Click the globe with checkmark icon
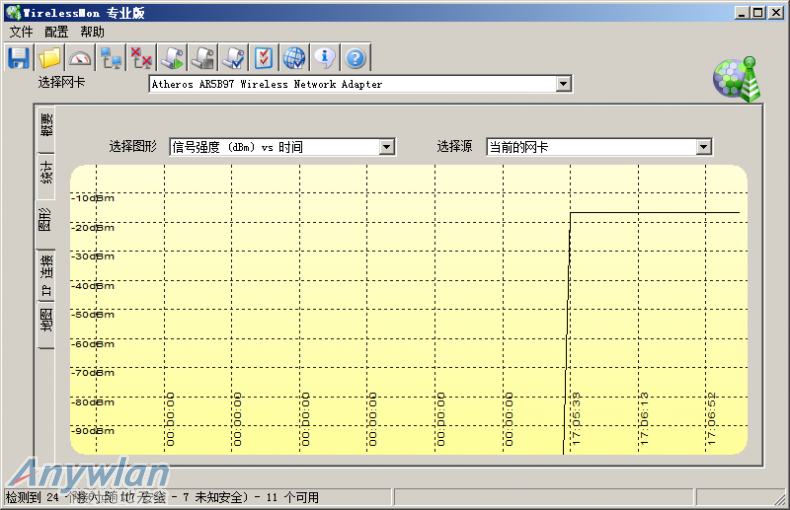The image size is (790, 510). pos(294,58)
